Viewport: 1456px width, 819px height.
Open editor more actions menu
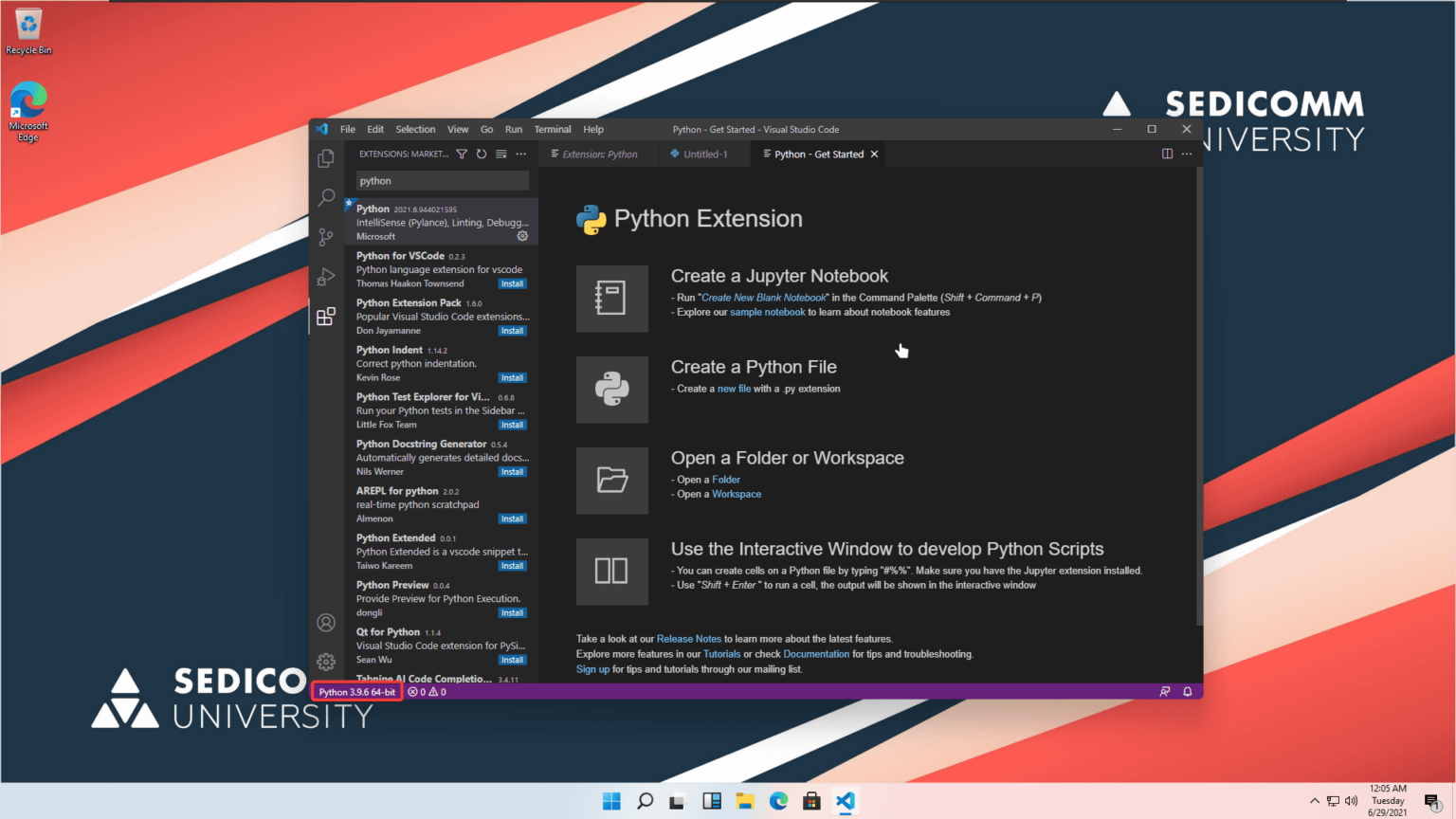coord(1187,154)
